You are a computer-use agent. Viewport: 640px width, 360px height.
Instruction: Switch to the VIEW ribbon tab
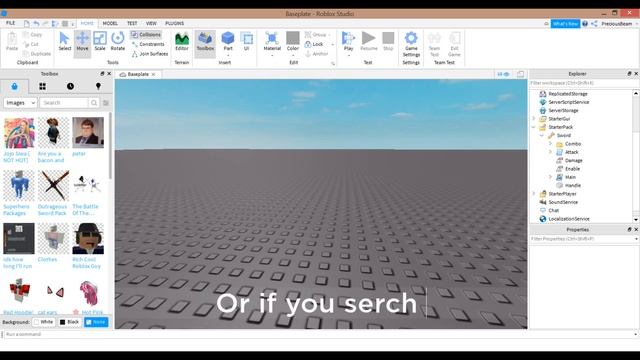[x=151, y=23]
